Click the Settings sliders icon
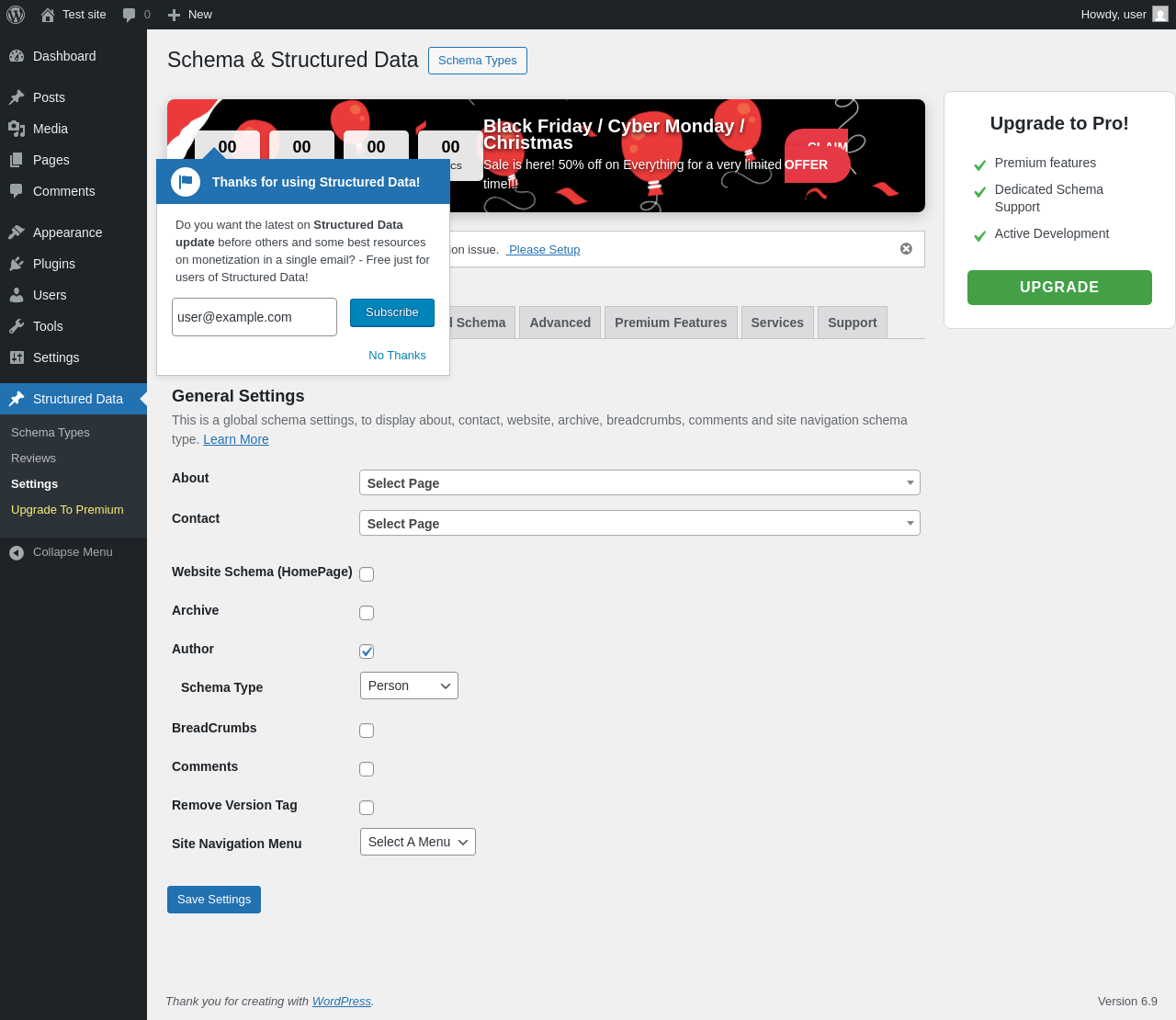 click(x=17, y=357)
